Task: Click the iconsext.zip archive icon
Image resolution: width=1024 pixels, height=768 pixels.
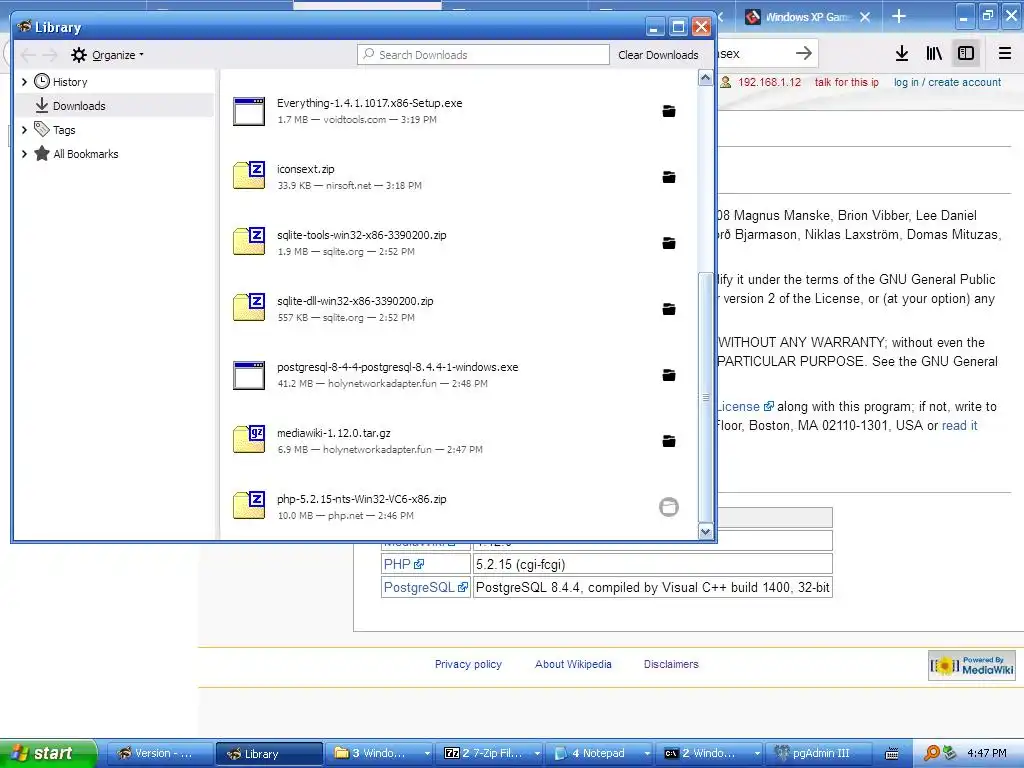Action: (249, 175)
